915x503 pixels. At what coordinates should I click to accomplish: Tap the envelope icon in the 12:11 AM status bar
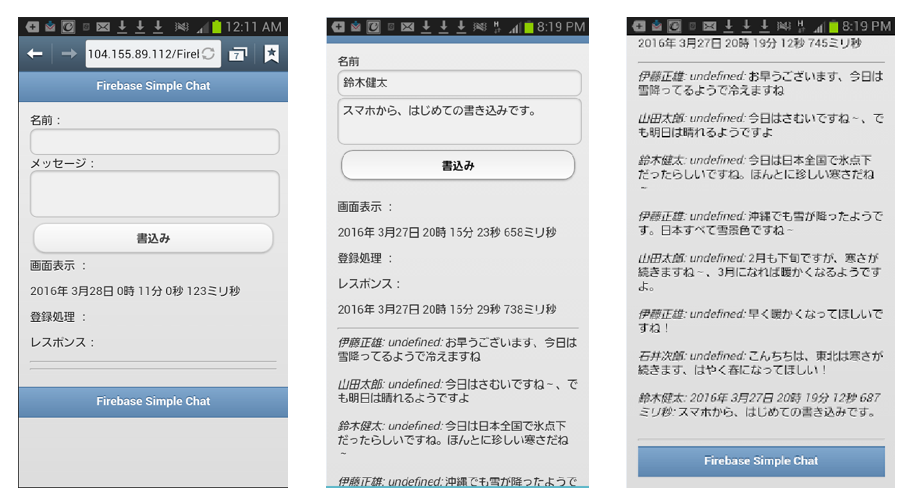103,27
